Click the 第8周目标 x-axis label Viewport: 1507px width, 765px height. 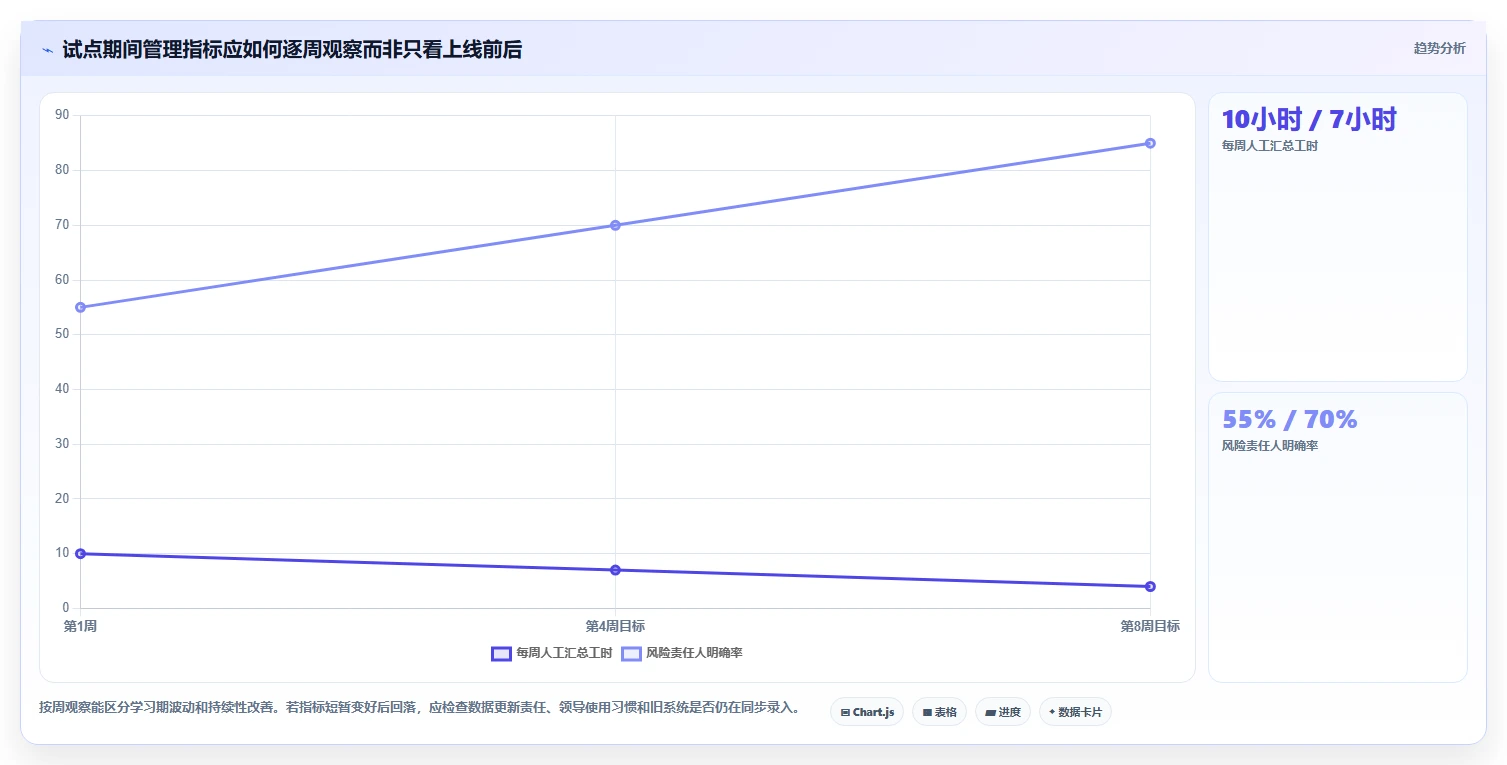[x=1150, y=626]
